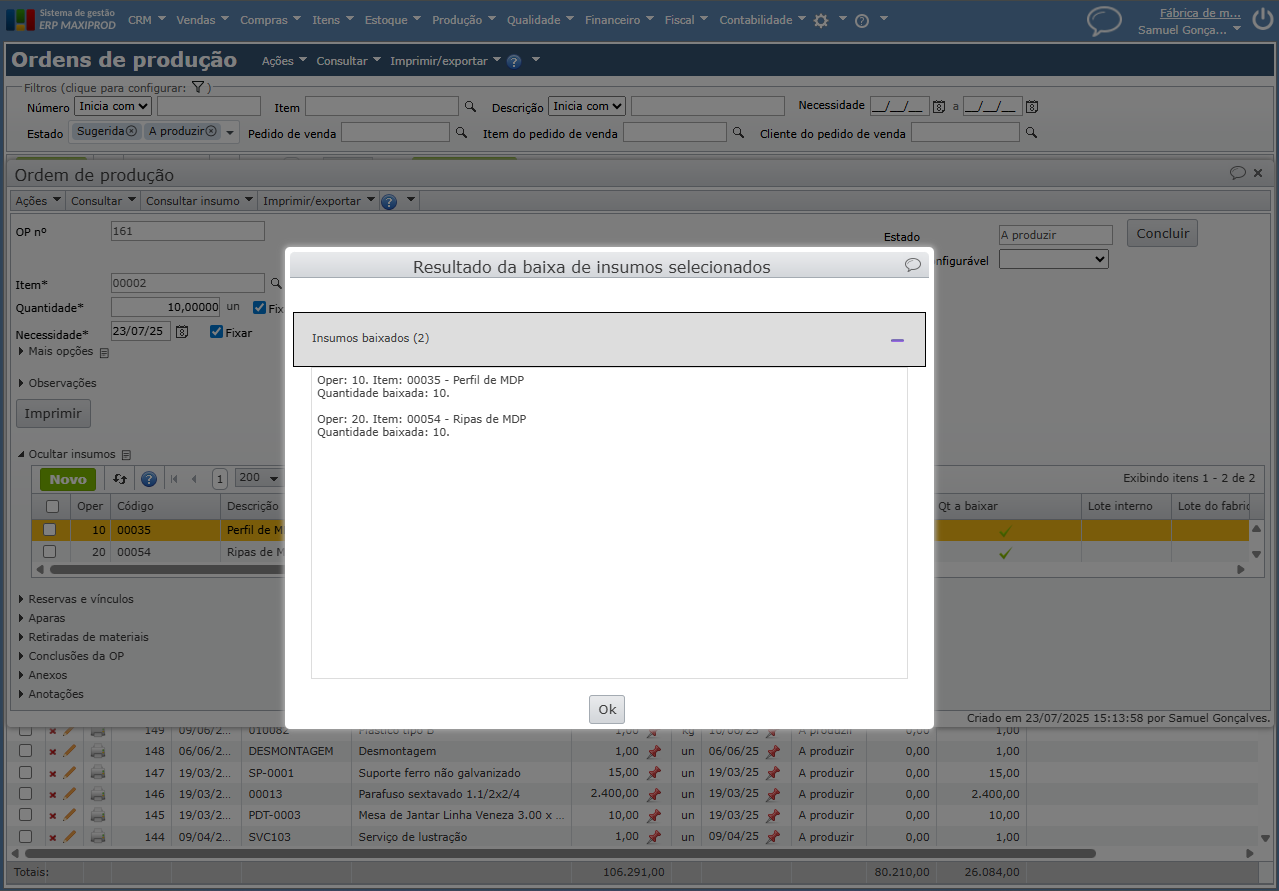This screenshot has width=1279, height=891.
Task: Click blue help icon in Ordens de produção header
Action: pyautogui.click(x=514, y=61)
